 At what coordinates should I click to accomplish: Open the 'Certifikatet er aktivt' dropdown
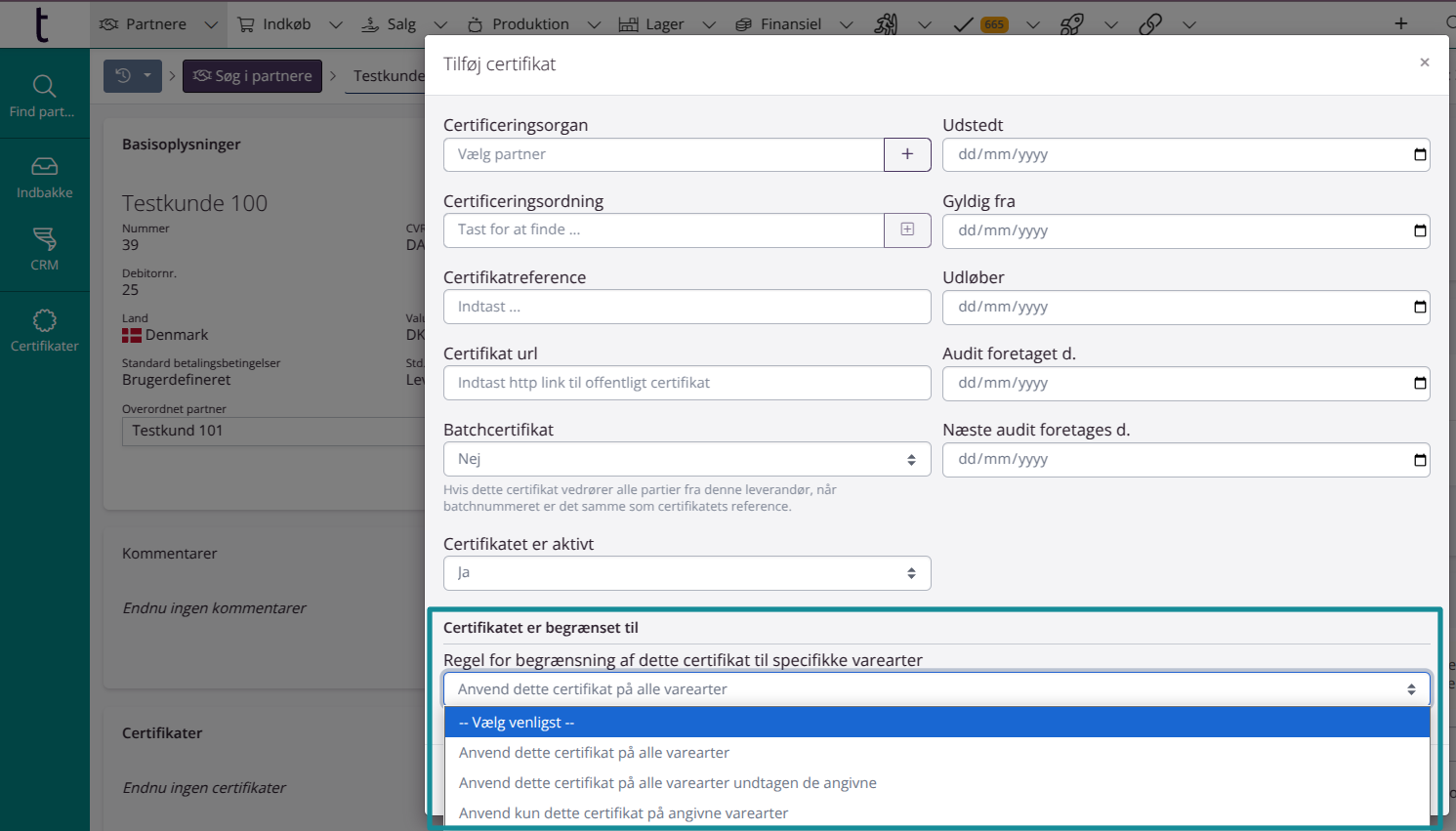click(x=686, y=573)
